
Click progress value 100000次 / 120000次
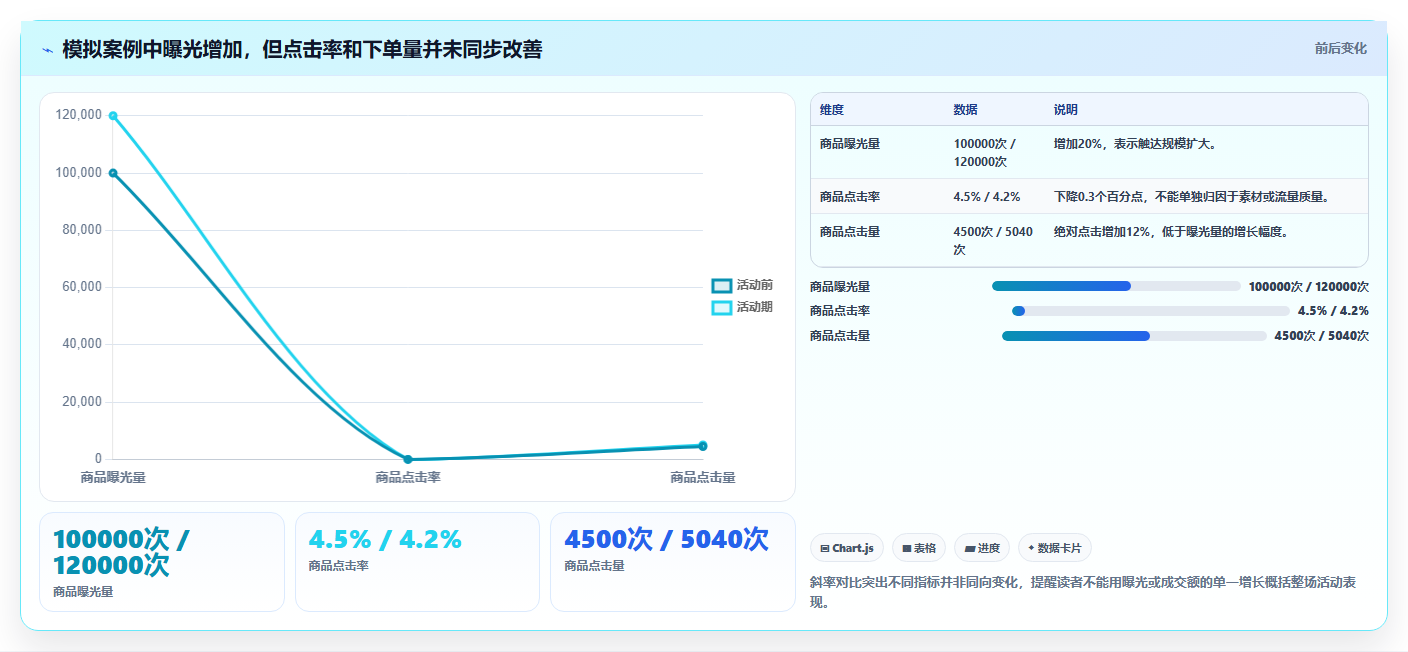(x=1309, y=286)
